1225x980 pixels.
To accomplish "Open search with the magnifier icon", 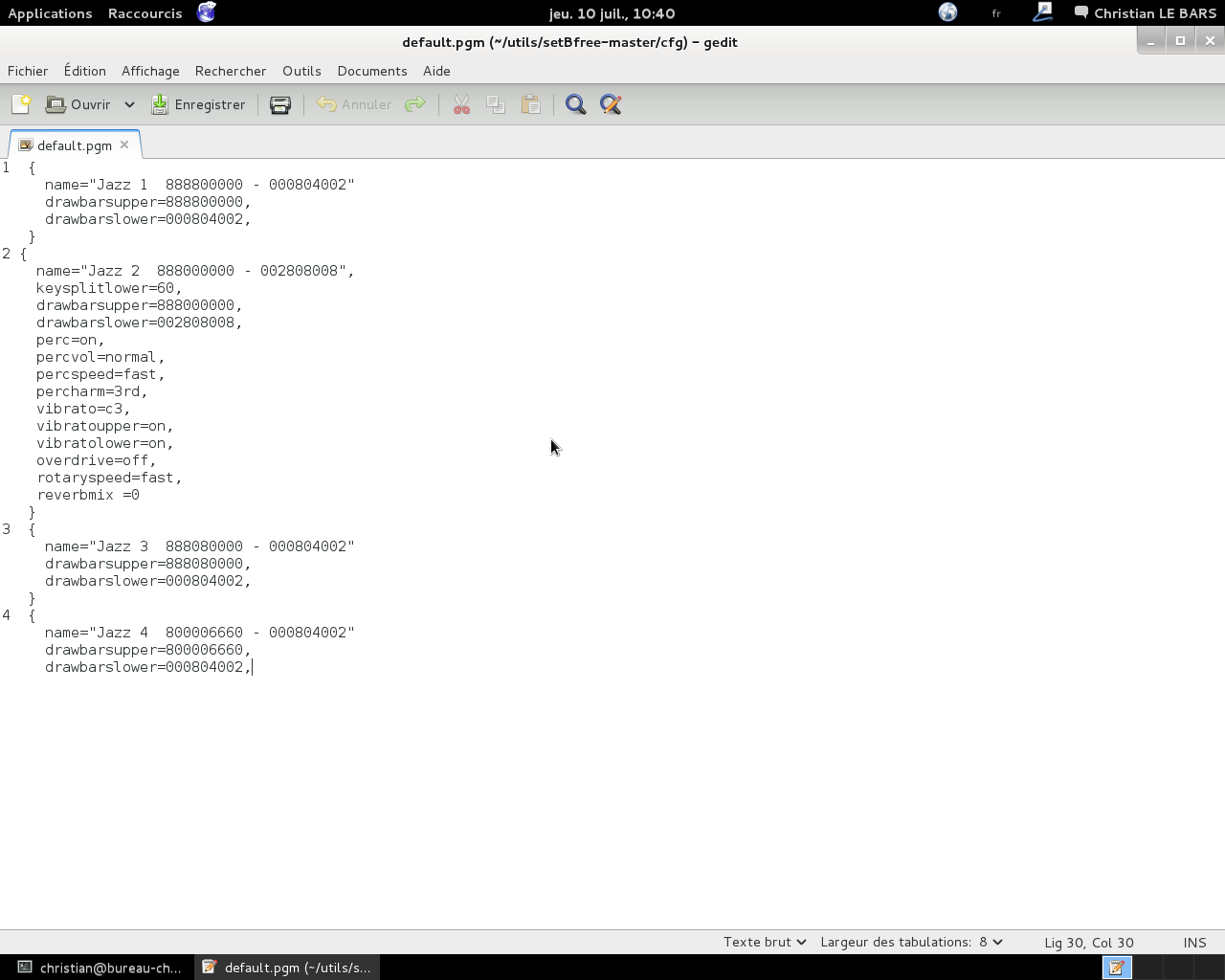I will (x=575, y=104).
